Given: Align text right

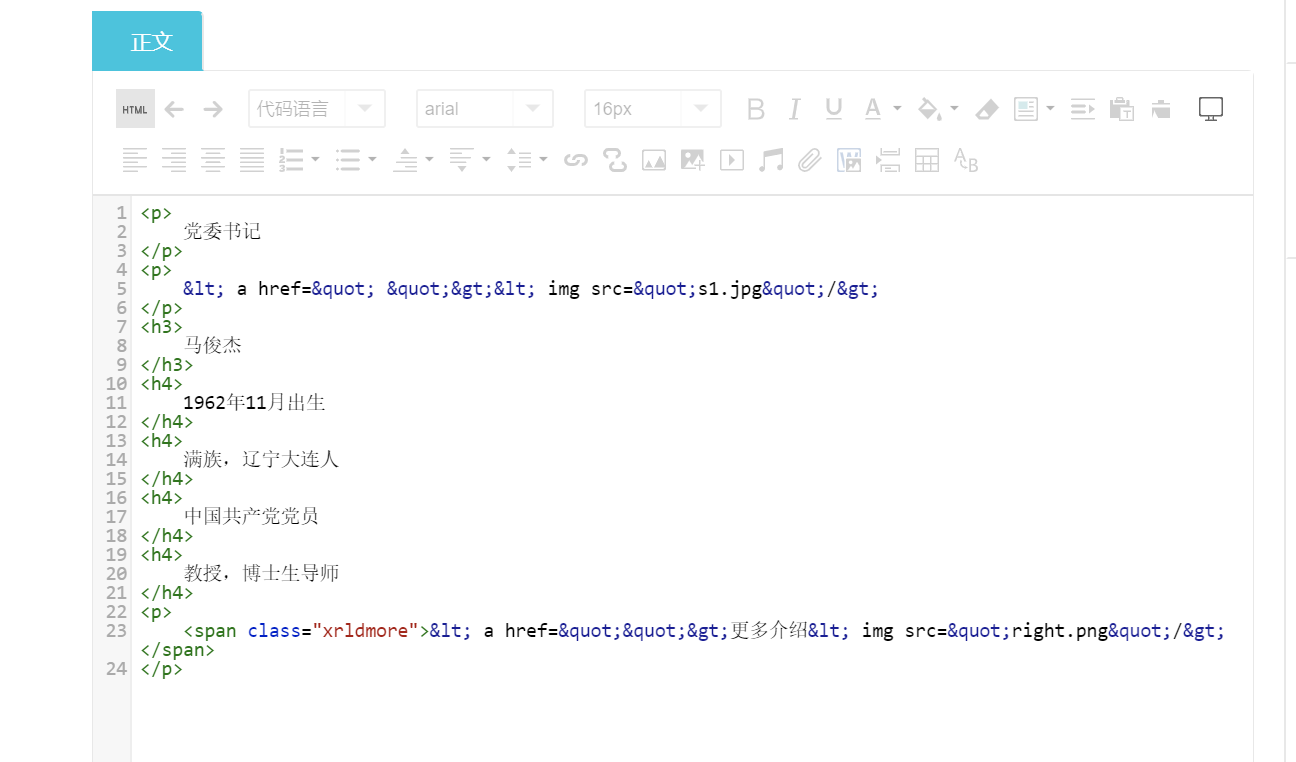Looking at the screenshot, I should [x=174, y=159].
